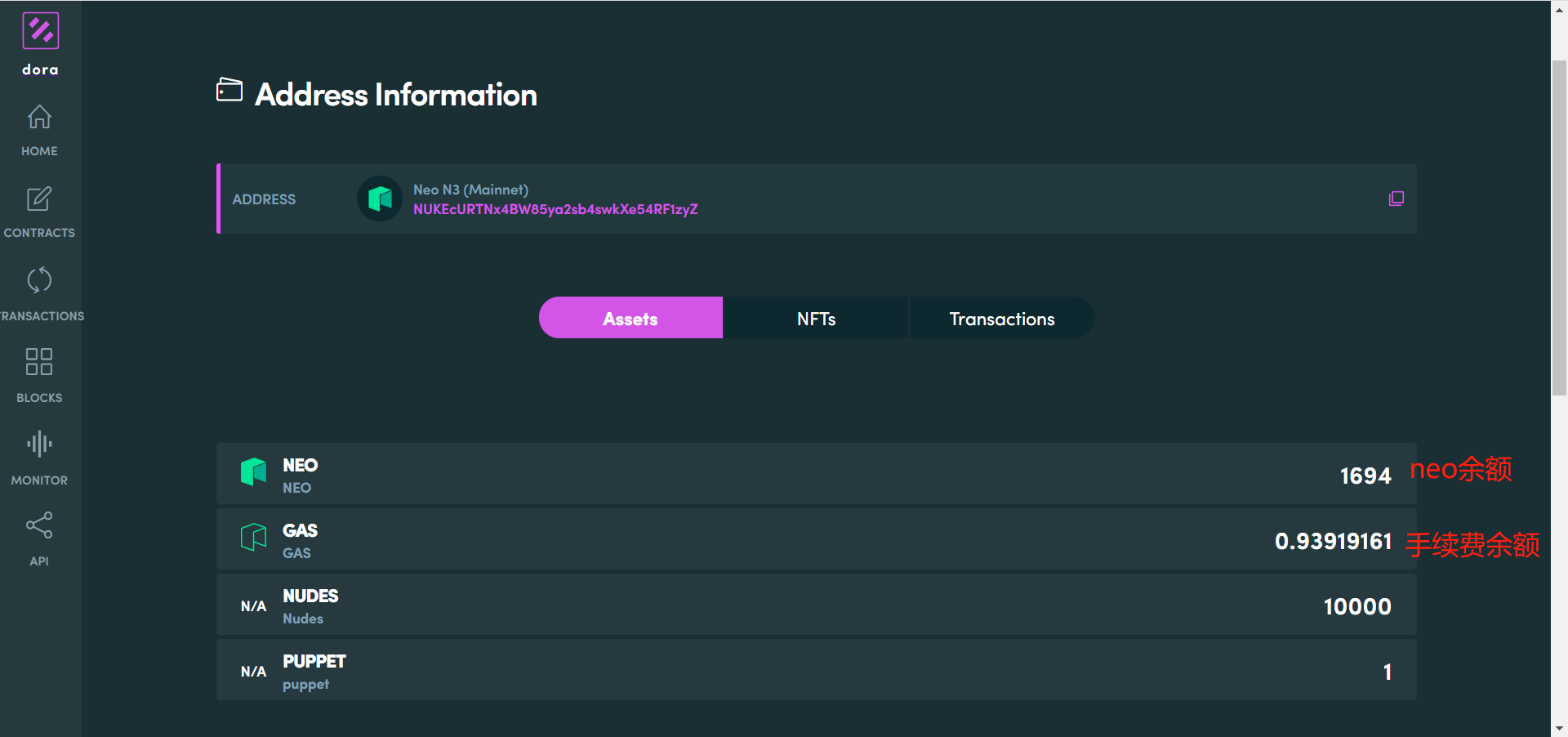The width and height of the screenshot is (1568, 737).
Task: Select the Assets tab
Action: [x=630, y=318]
